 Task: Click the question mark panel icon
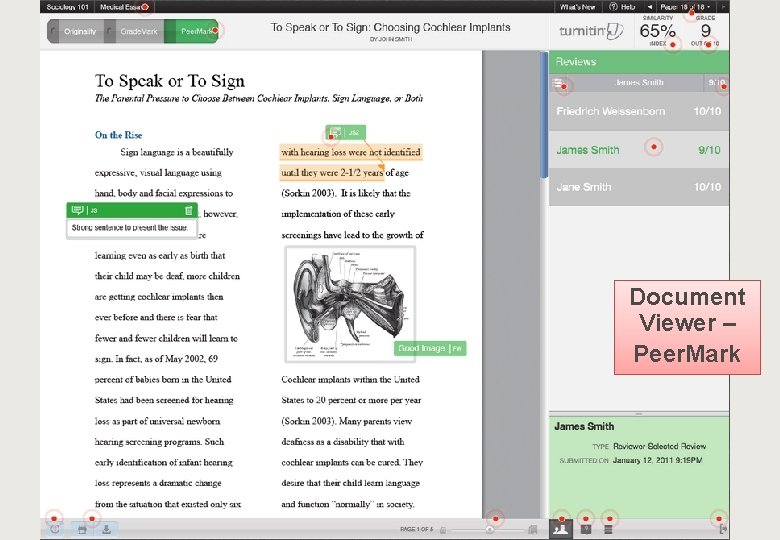(x=586, y=530)
